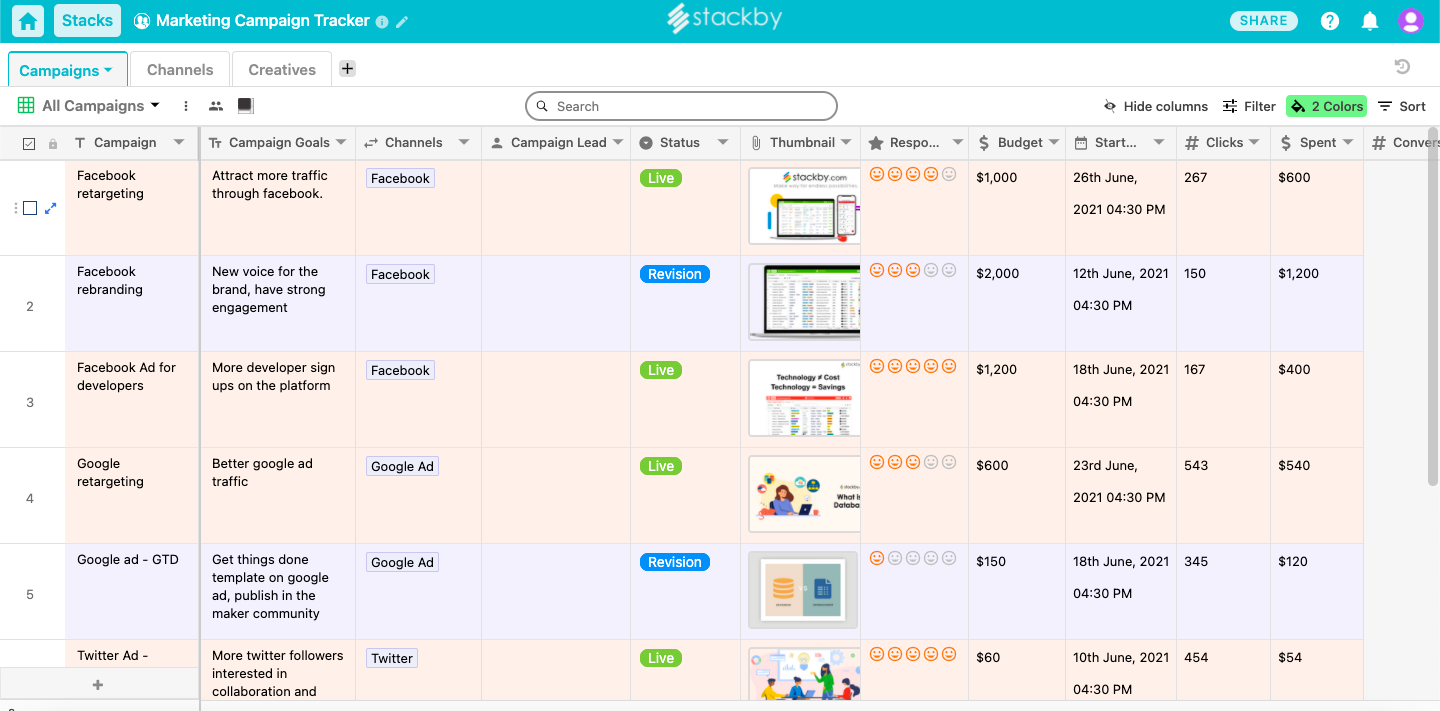Click the Respo... column header
Viewport: 1440px width, 711px height.
click(914, 142)
